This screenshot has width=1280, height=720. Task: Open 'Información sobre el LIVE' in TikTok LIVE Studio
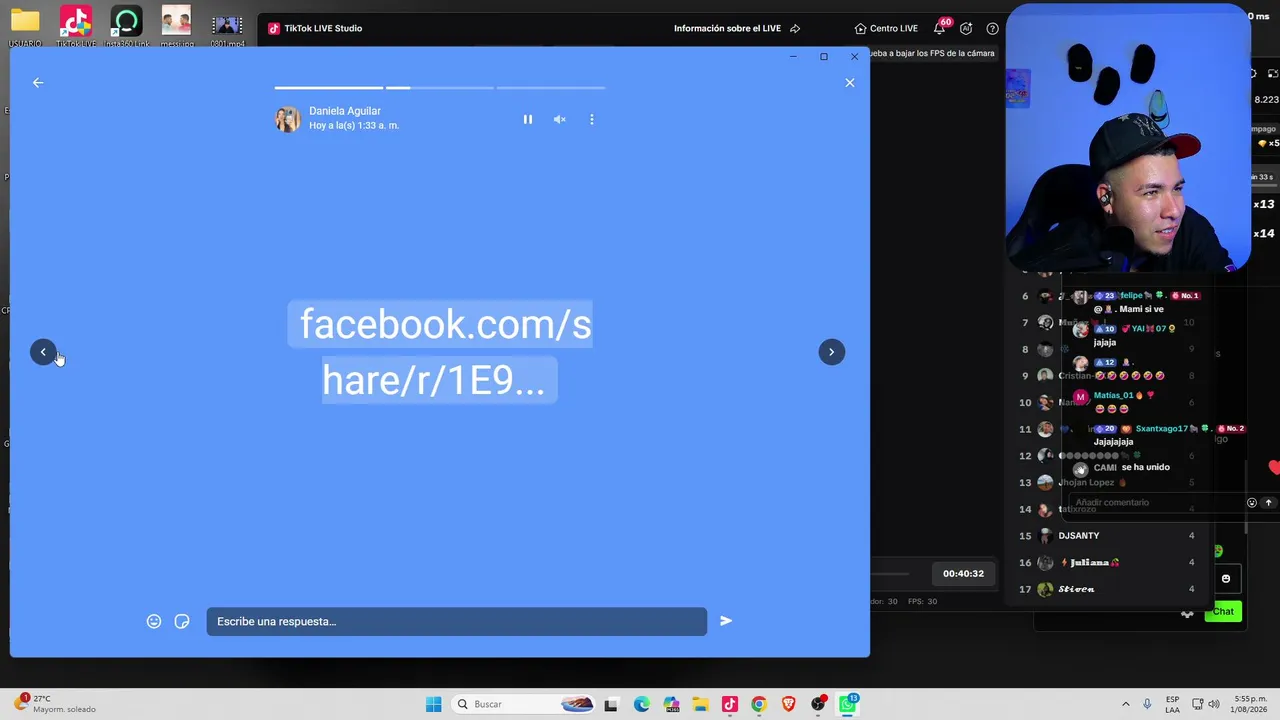(x=737, y=28)
